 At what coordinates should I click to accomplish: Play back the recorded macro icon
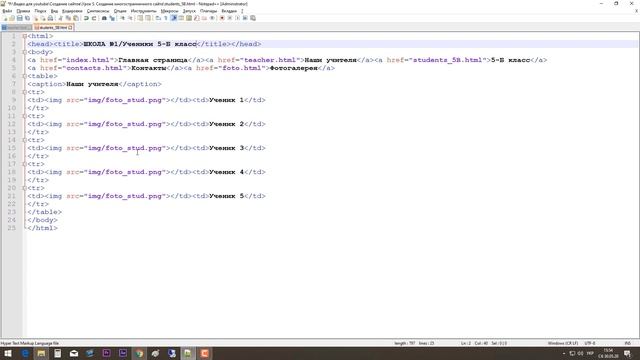[238, 18]
